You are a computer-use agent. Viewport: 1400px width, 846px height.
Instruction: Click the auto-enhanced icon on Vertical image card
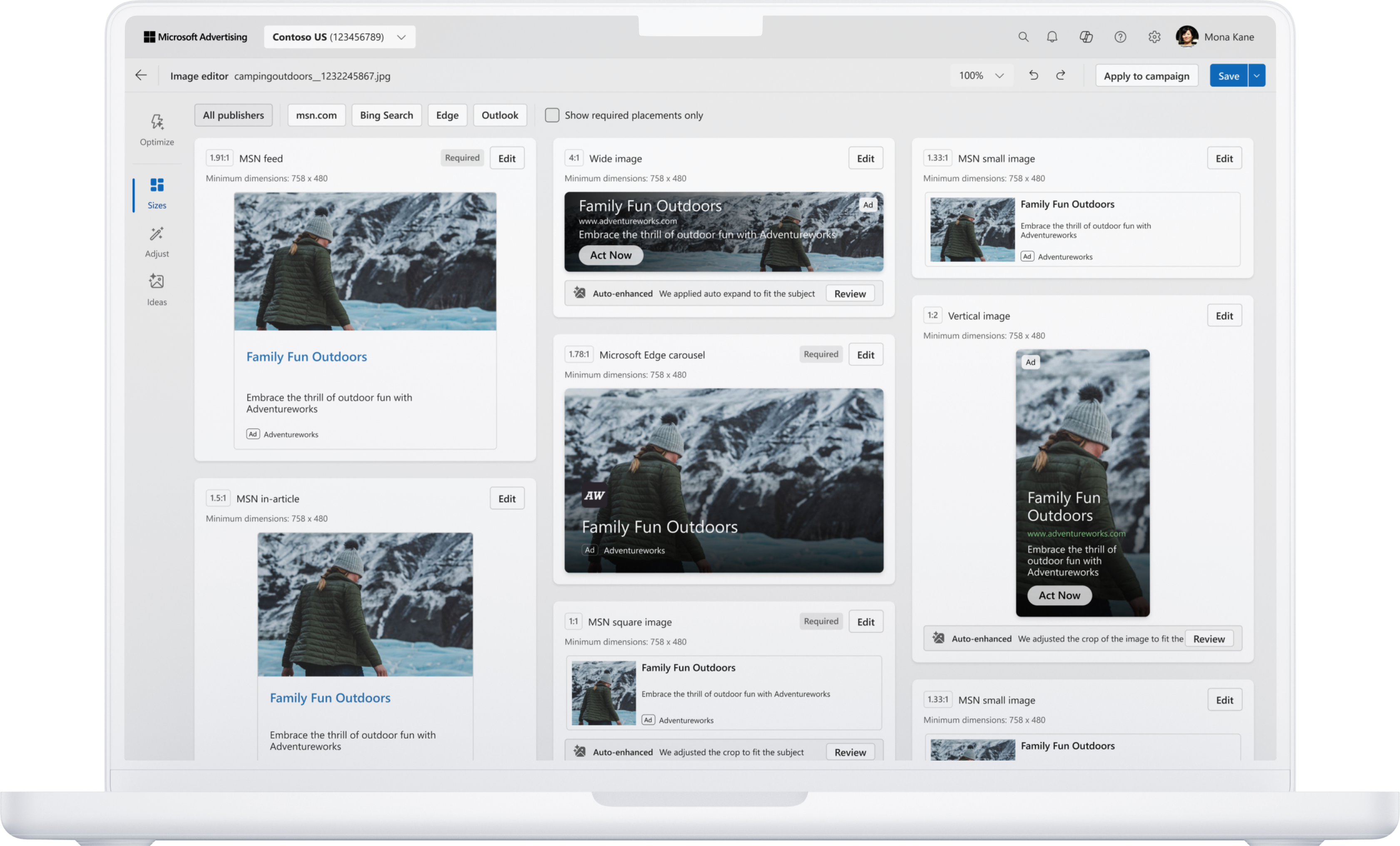pos(938,638)
